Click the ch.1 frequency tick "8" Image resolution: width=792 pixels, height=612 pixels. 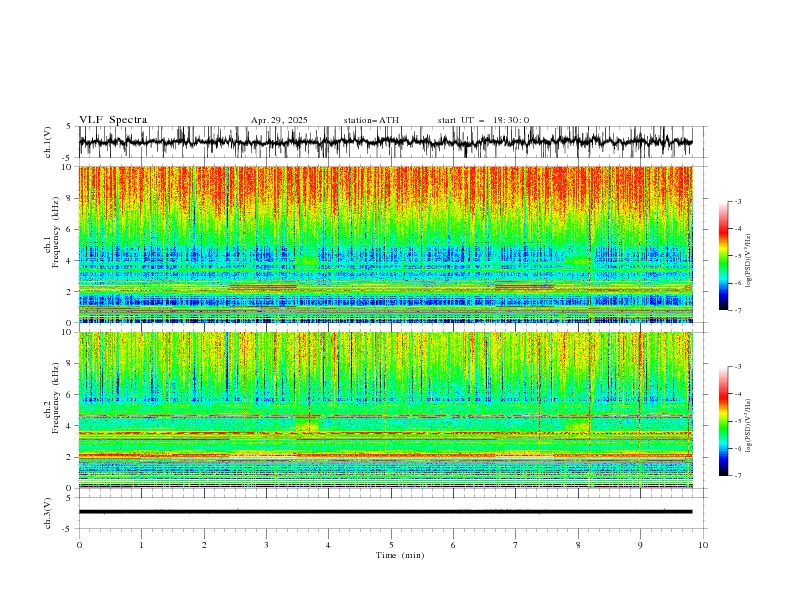(70, 198)
